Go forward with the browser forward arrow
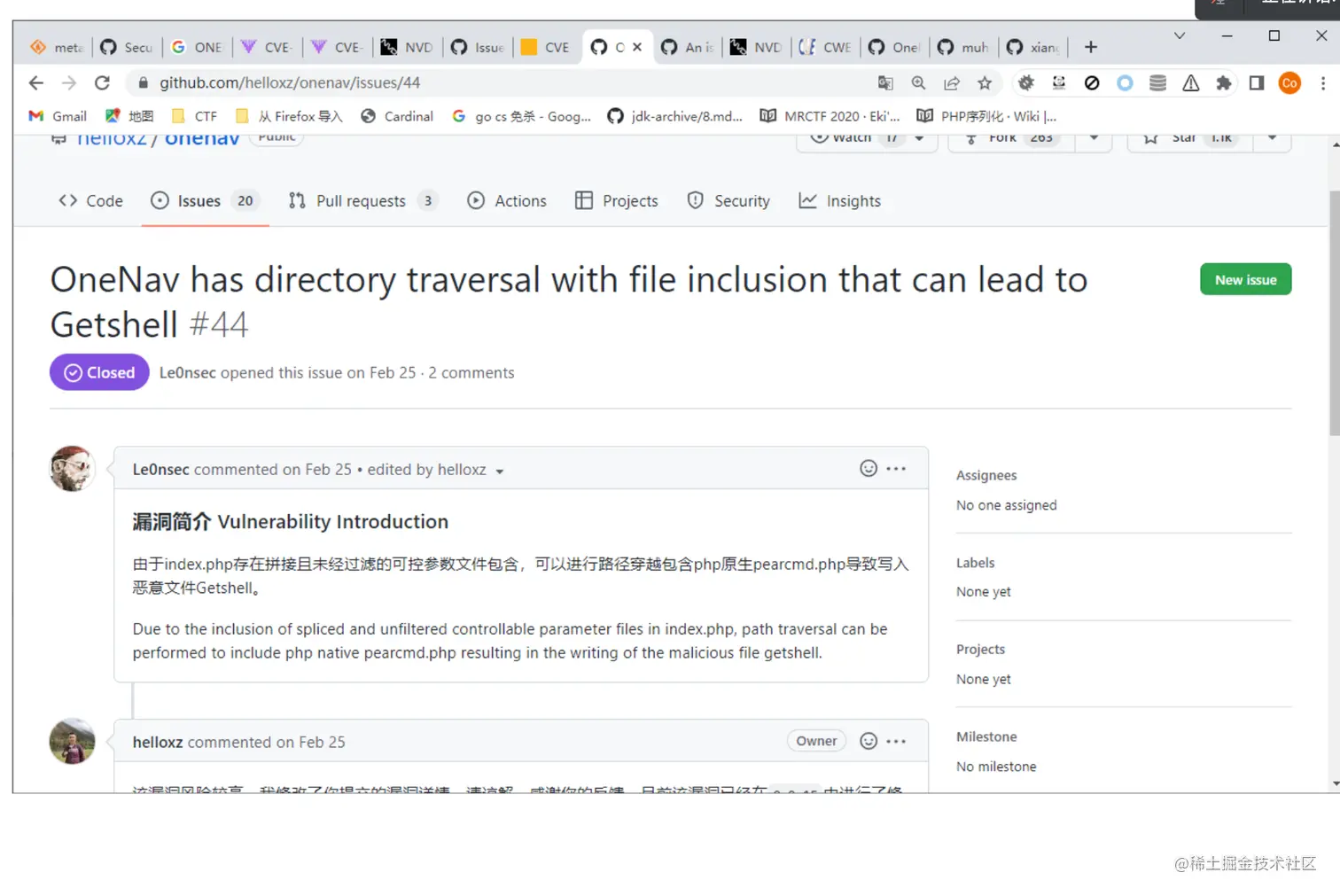 point(69,82)
